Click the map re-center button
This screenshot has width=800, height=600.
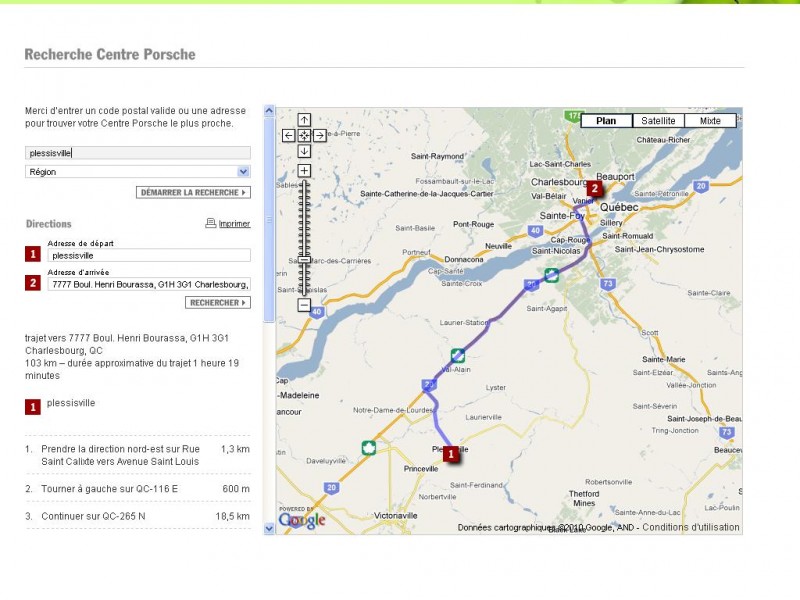tap(304, 135)
